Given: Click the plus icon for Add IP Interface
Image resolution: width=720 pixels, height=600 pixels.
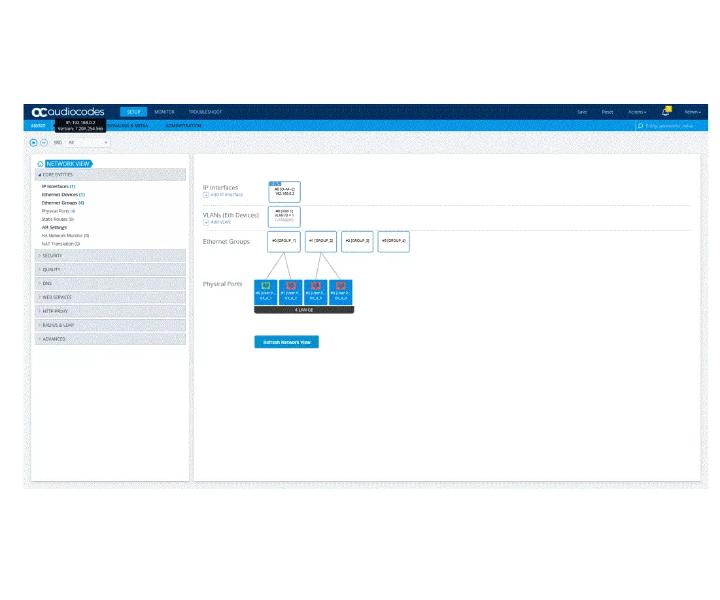Looking at the screenshot, I should (206, 195).
